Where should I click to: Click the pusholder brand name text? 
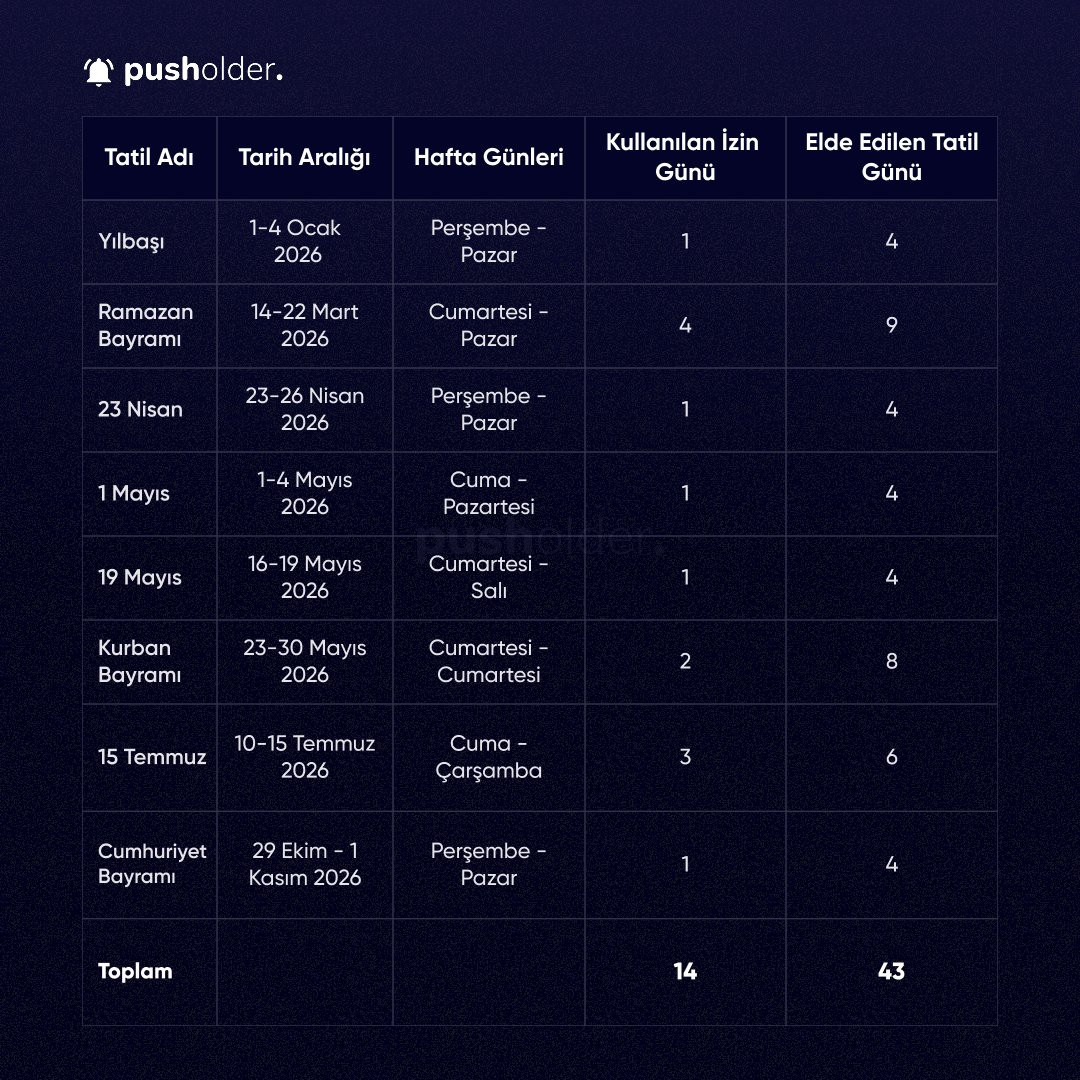coord(203,72)
